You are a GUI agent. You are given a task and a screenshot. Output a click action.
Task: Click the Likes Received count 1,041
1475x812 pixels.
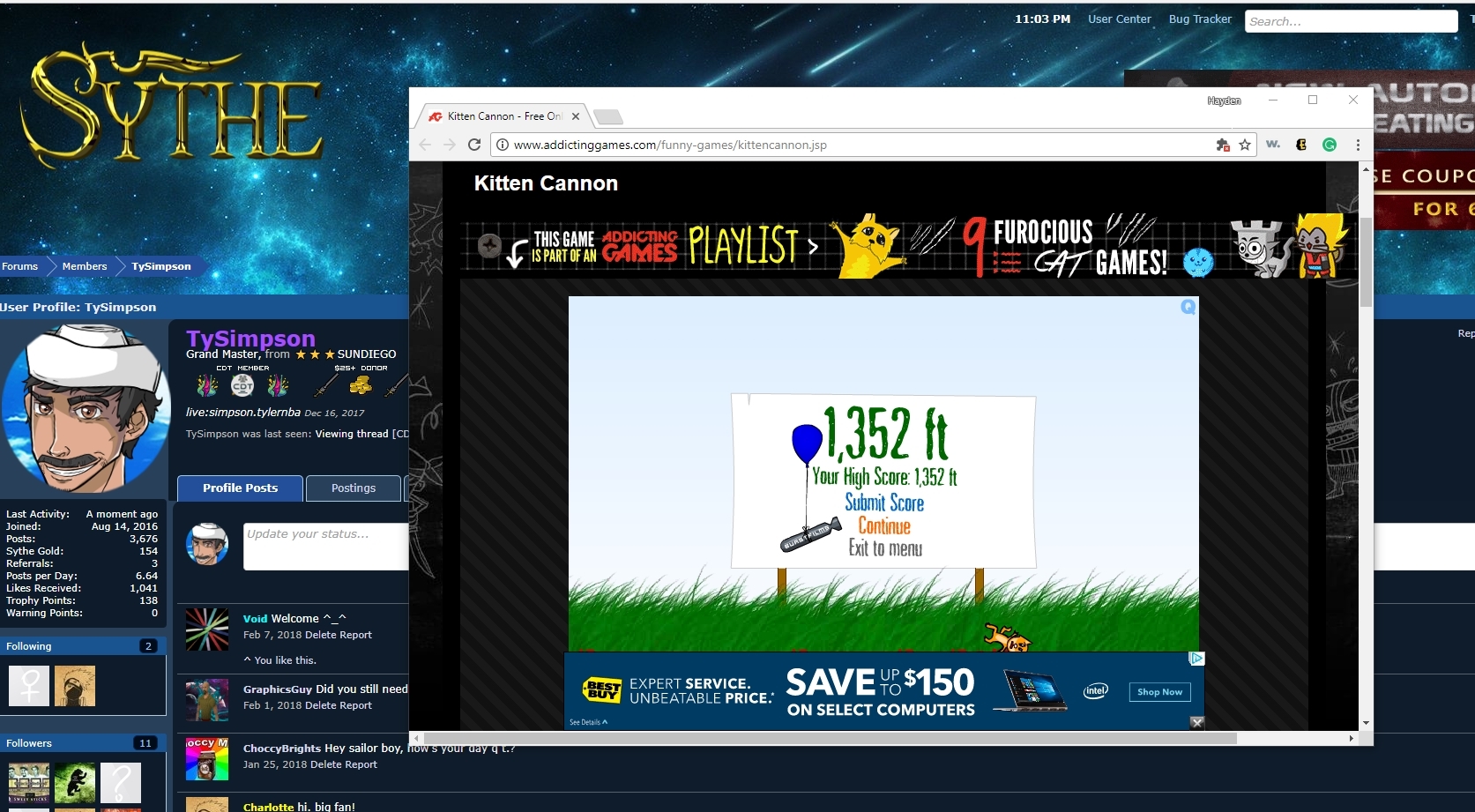coord(144,588)
